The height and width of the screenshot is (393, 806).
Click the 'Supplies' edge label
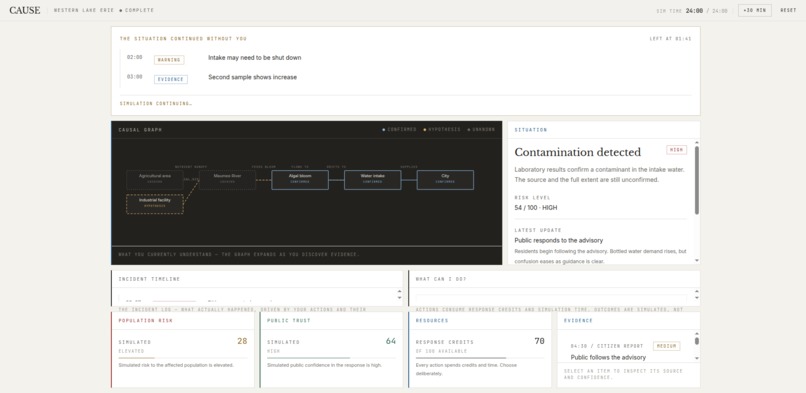[409, 167]
